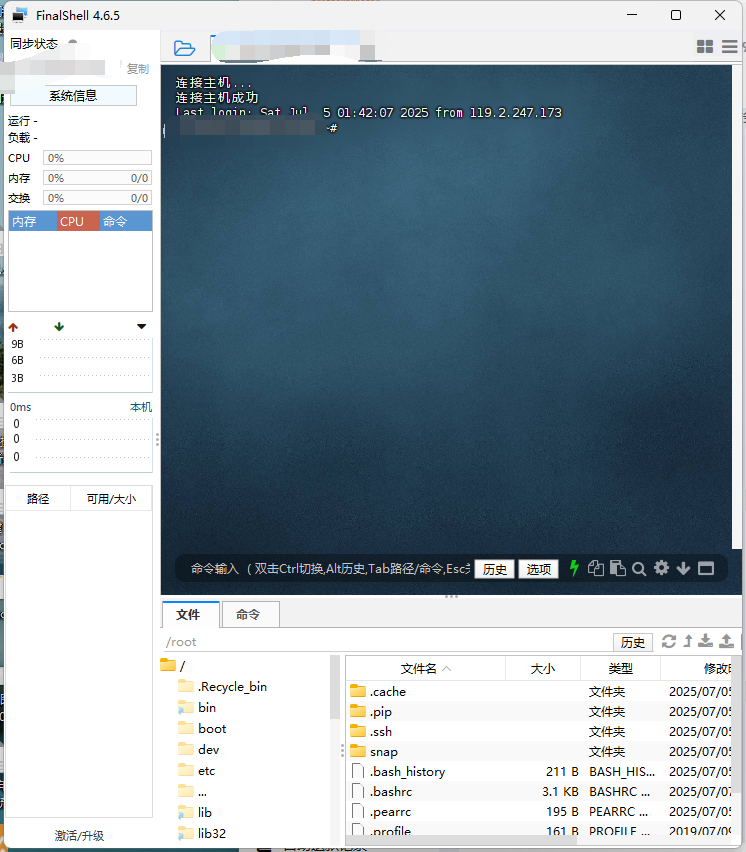
Task: Switch to the 文件 tab
Action: [x=190, y=615]
